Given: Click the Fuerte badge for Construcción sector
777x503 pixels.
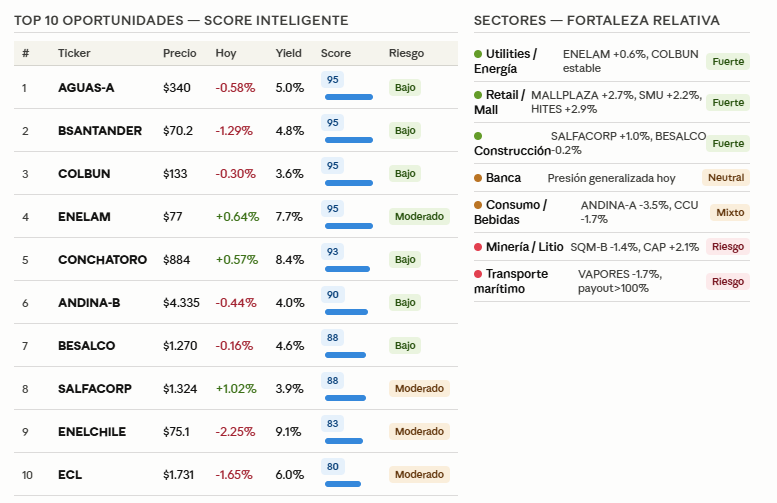Looking at the screenshot, I should click(728, 144).
